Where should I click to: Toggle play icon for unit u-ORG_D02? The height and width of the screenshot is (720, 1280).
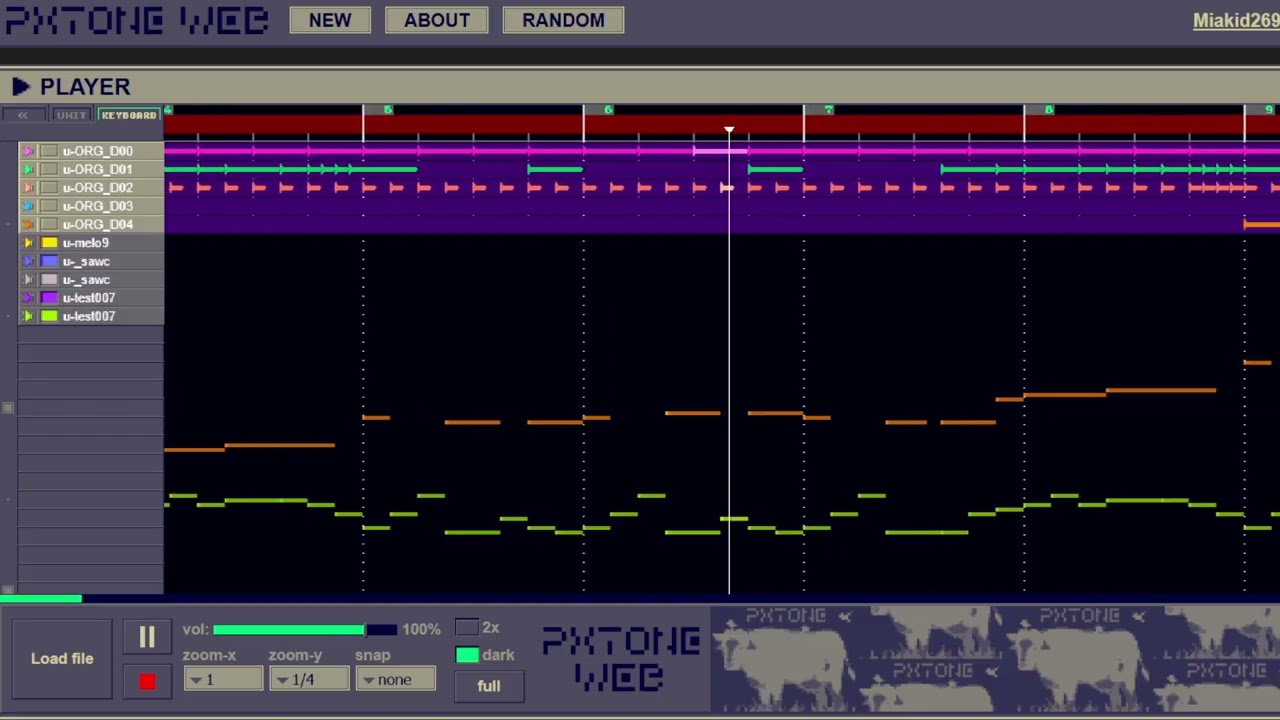[28, 187]
